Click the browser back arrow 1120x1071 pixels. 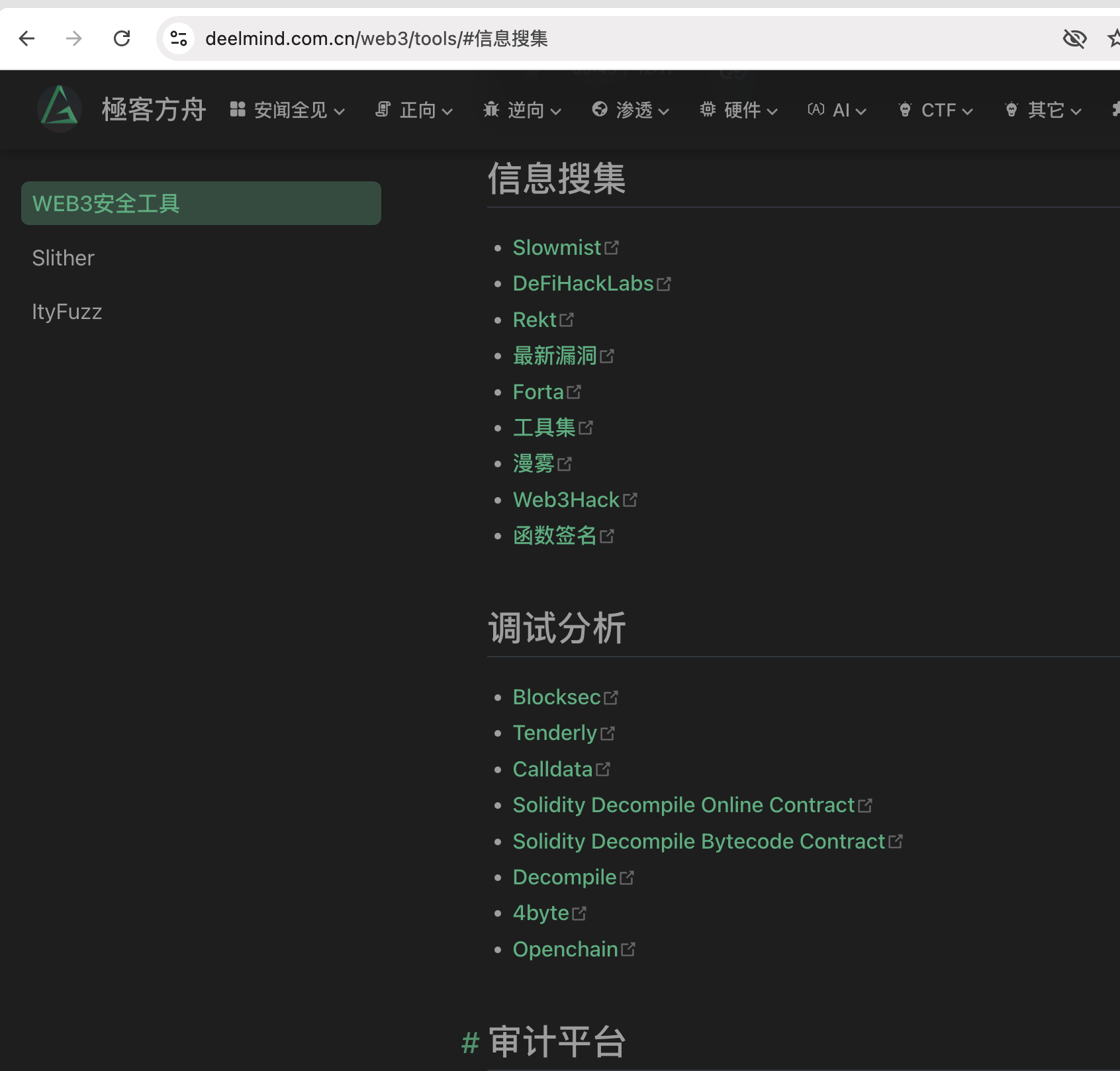pos(27,38)
